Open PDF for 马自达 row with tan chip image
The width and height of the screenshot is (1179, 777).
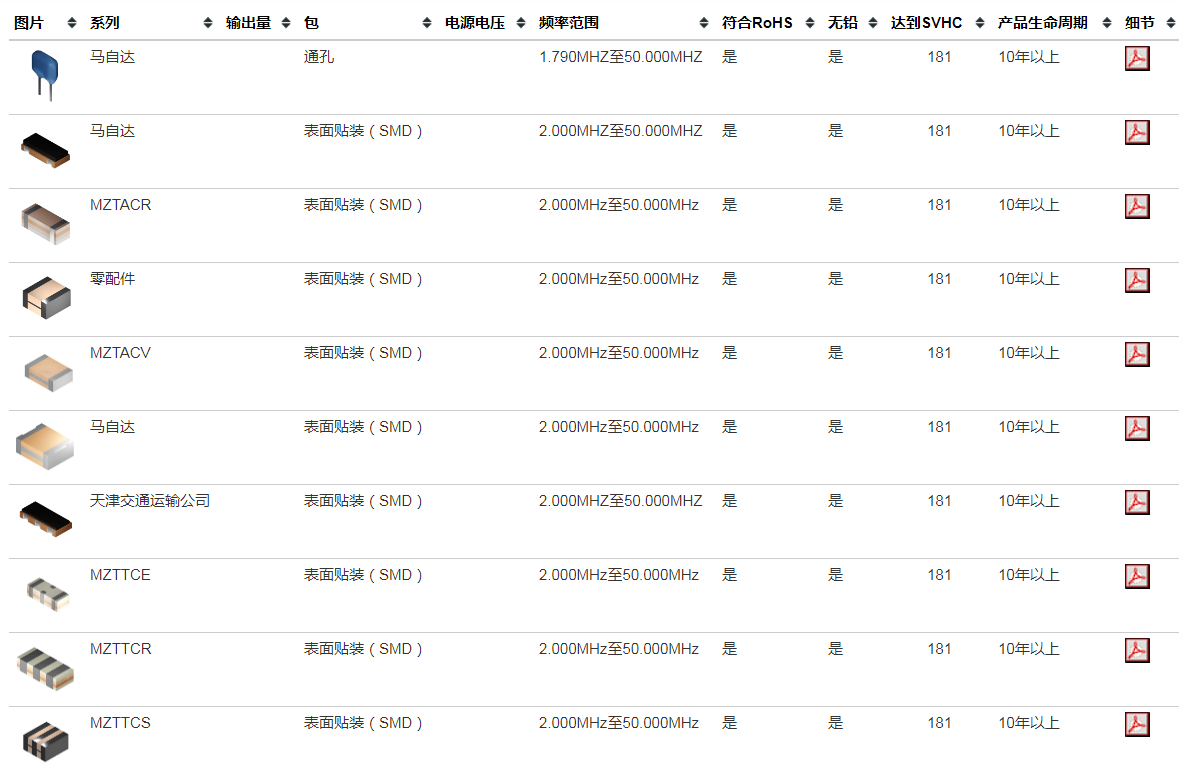pos(1137,428)
